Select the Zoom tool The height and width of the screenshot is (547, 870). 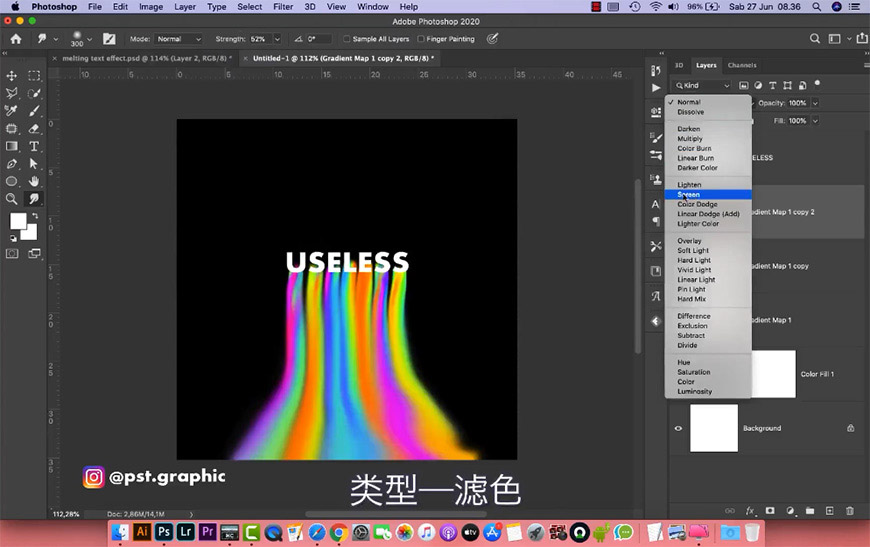(x=11, y=199)
